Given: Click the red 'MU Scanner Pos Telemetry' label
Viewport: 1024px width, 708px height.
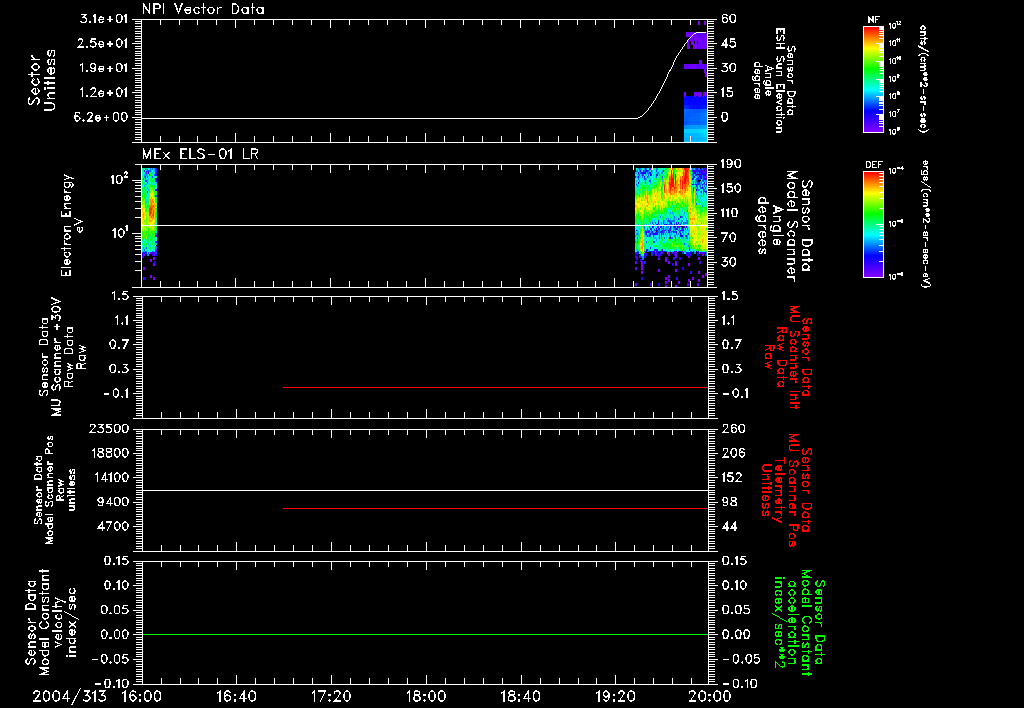Looking at the screenshot, I should (787, 490).
